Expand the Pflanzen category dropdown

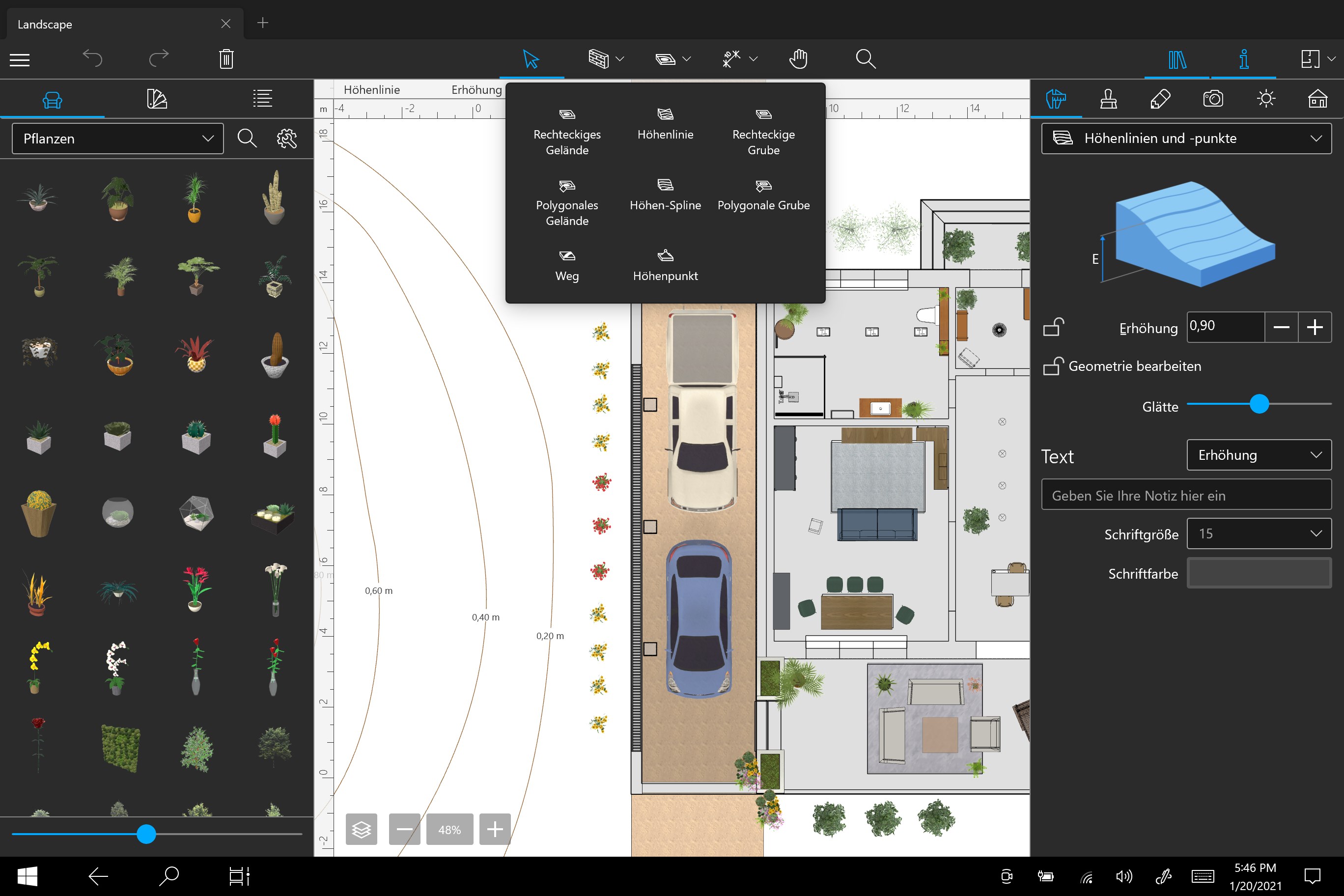click(x=118, y=139)
